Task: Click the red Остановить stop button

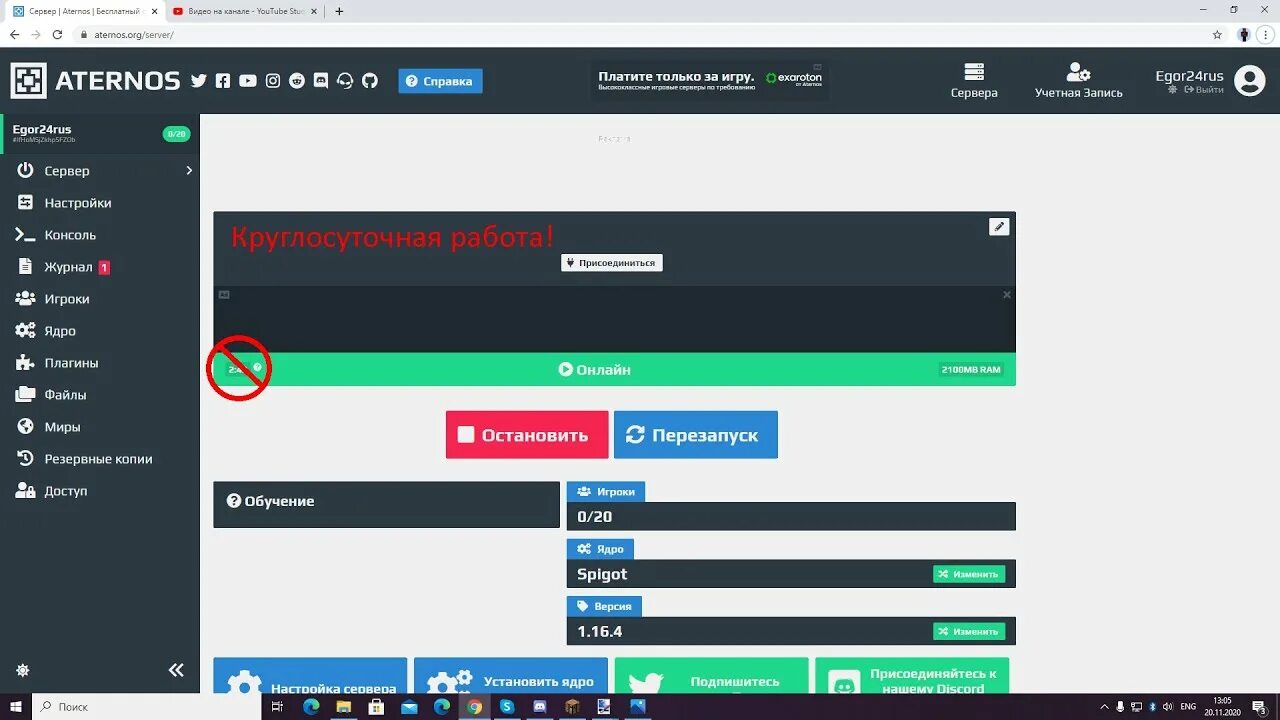Action: click(x=527, y=435)
